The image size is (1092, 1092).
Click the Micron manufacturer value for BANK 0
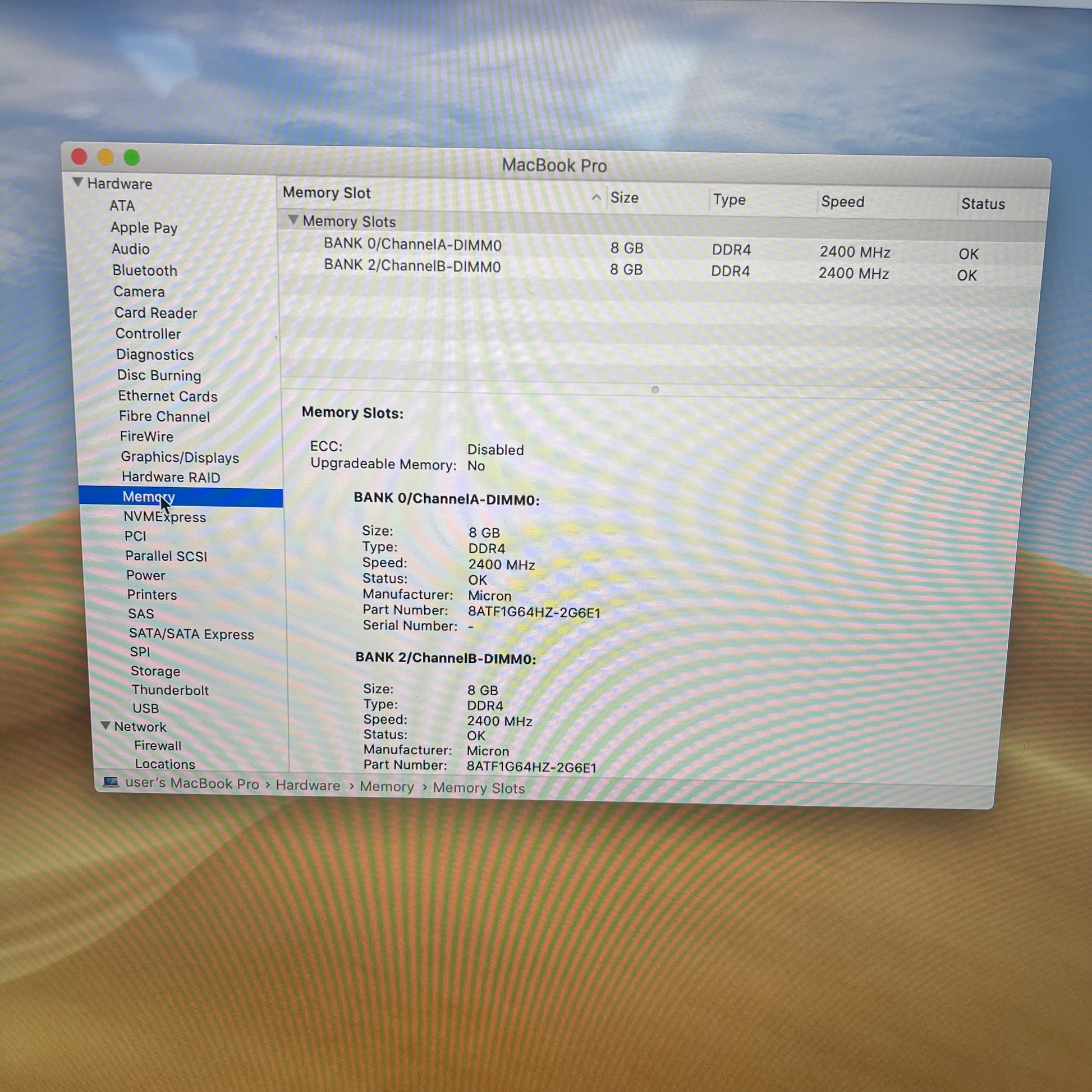489,596
